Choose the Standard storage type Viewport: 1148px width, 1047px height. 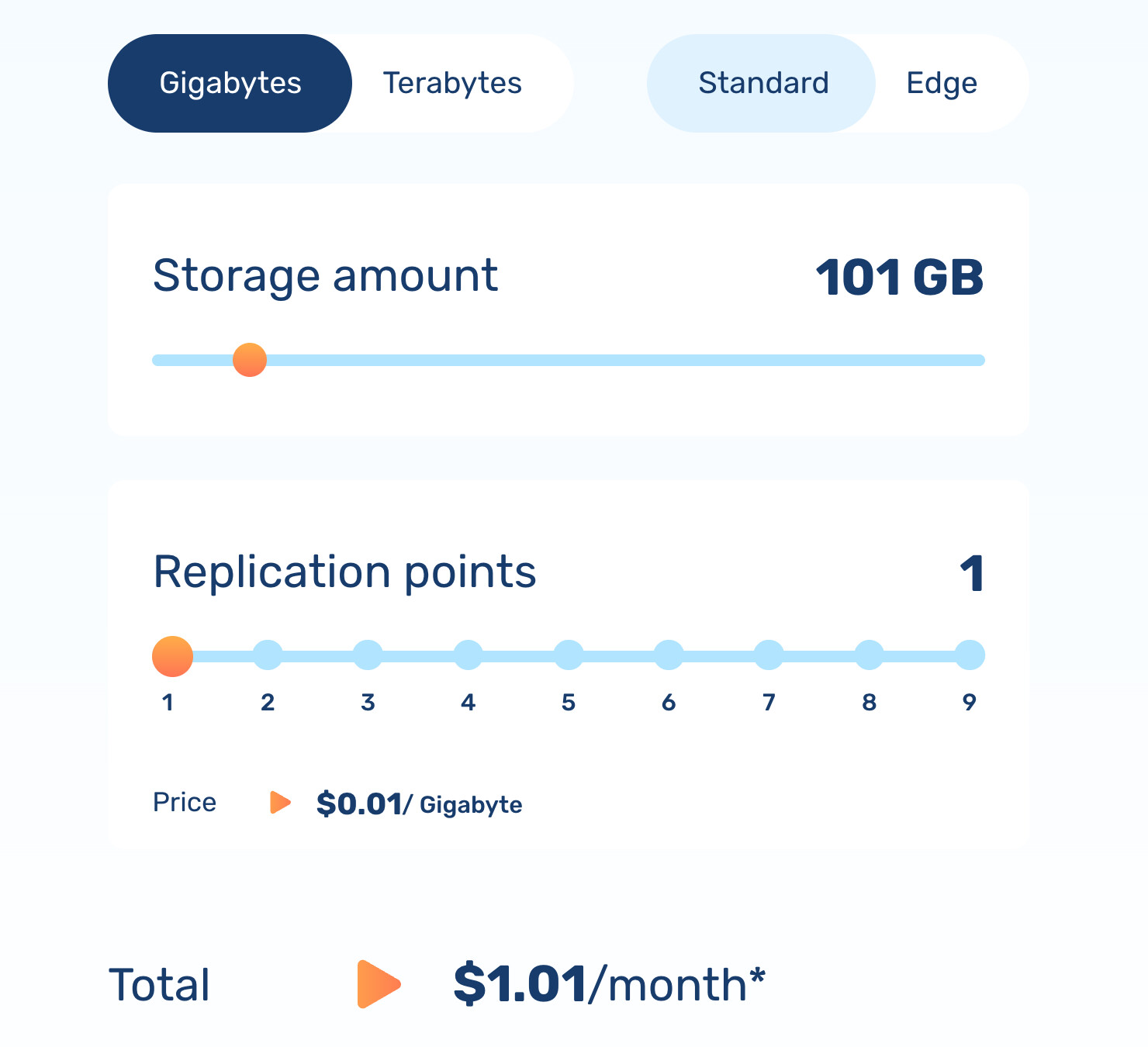[x=762, y=83]
